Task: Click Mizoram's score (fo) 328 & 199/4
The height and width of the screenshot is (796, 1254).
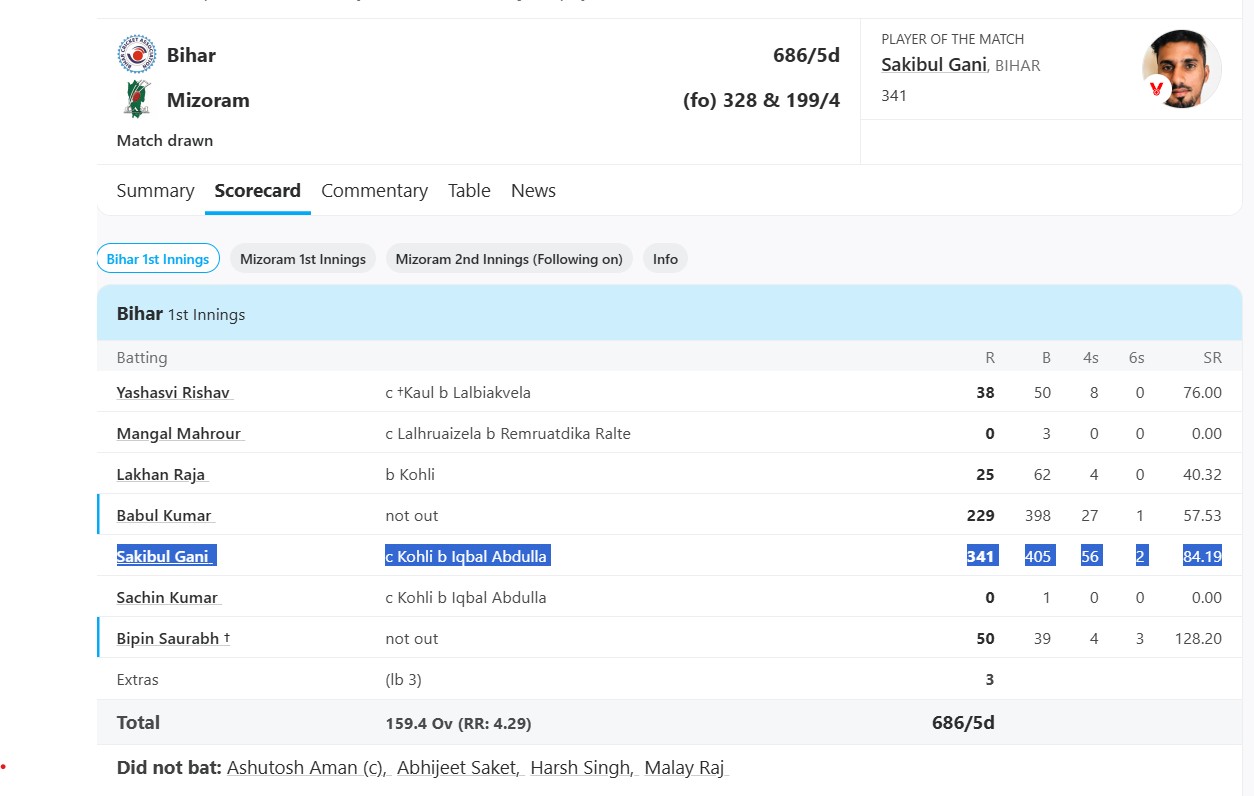Action: (761, 101)
